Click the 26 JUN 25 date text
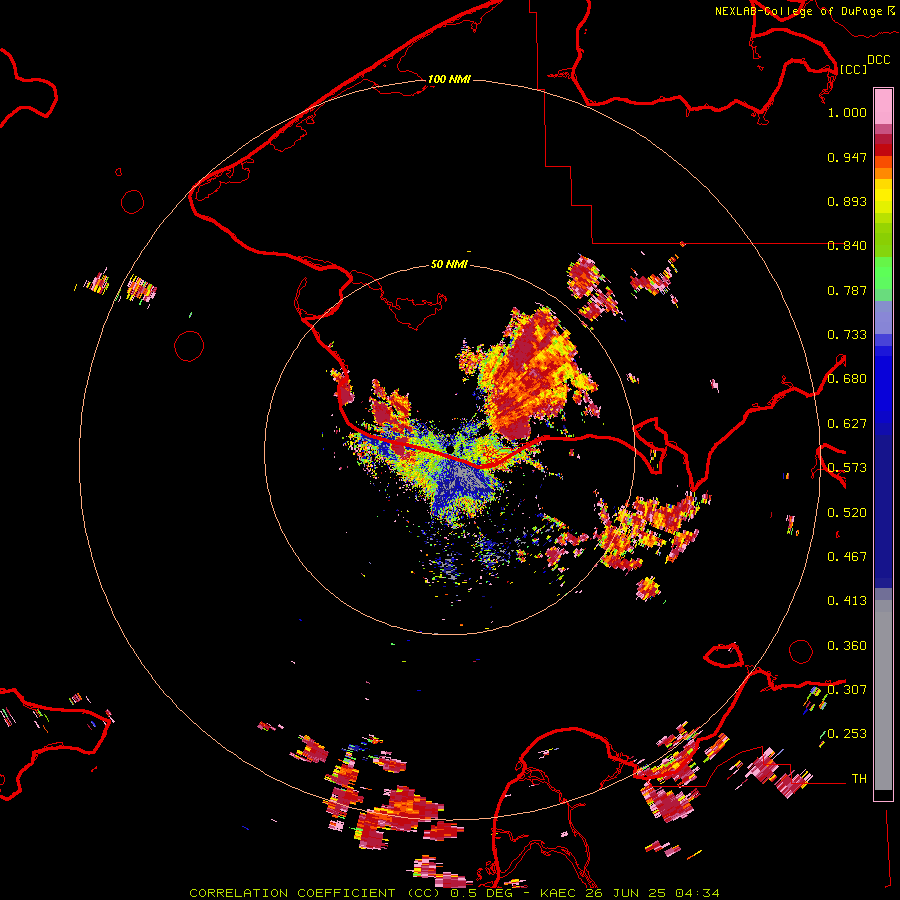This screenshot has height=900, width=900. [x=625, y=893]
